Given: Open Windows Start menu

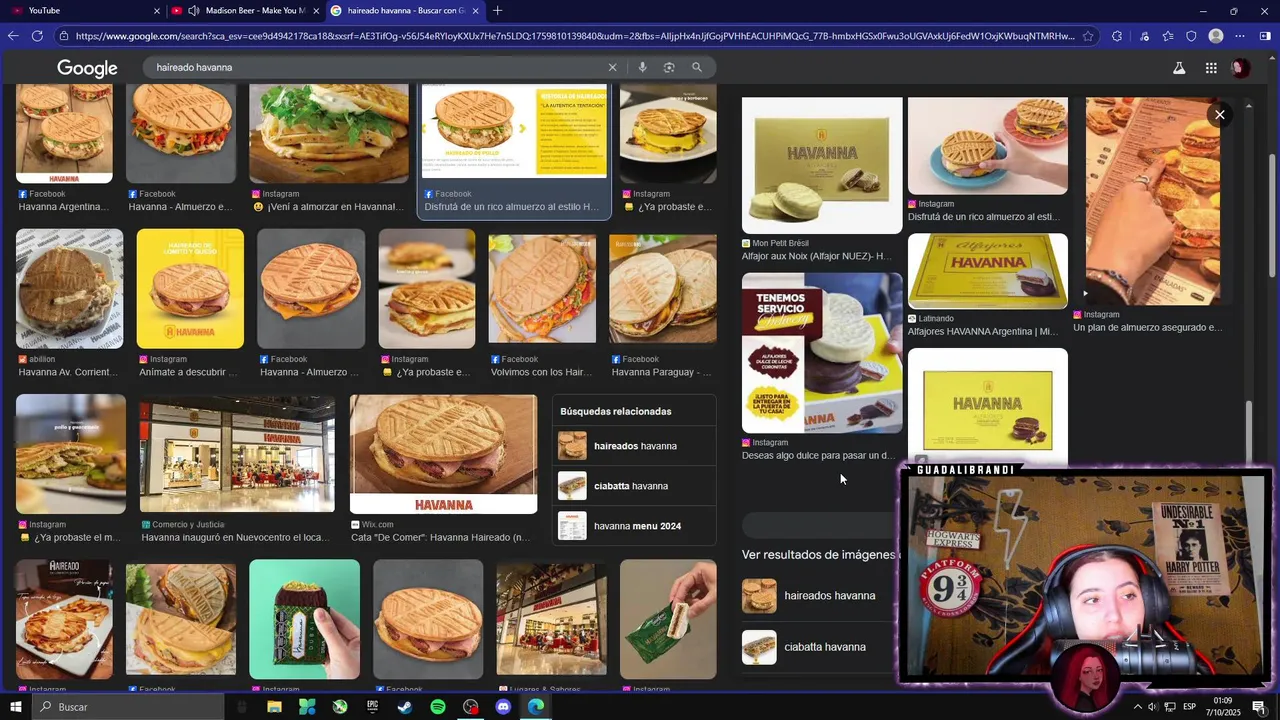Looking at the screenshot, I should (x=15, y=707).
